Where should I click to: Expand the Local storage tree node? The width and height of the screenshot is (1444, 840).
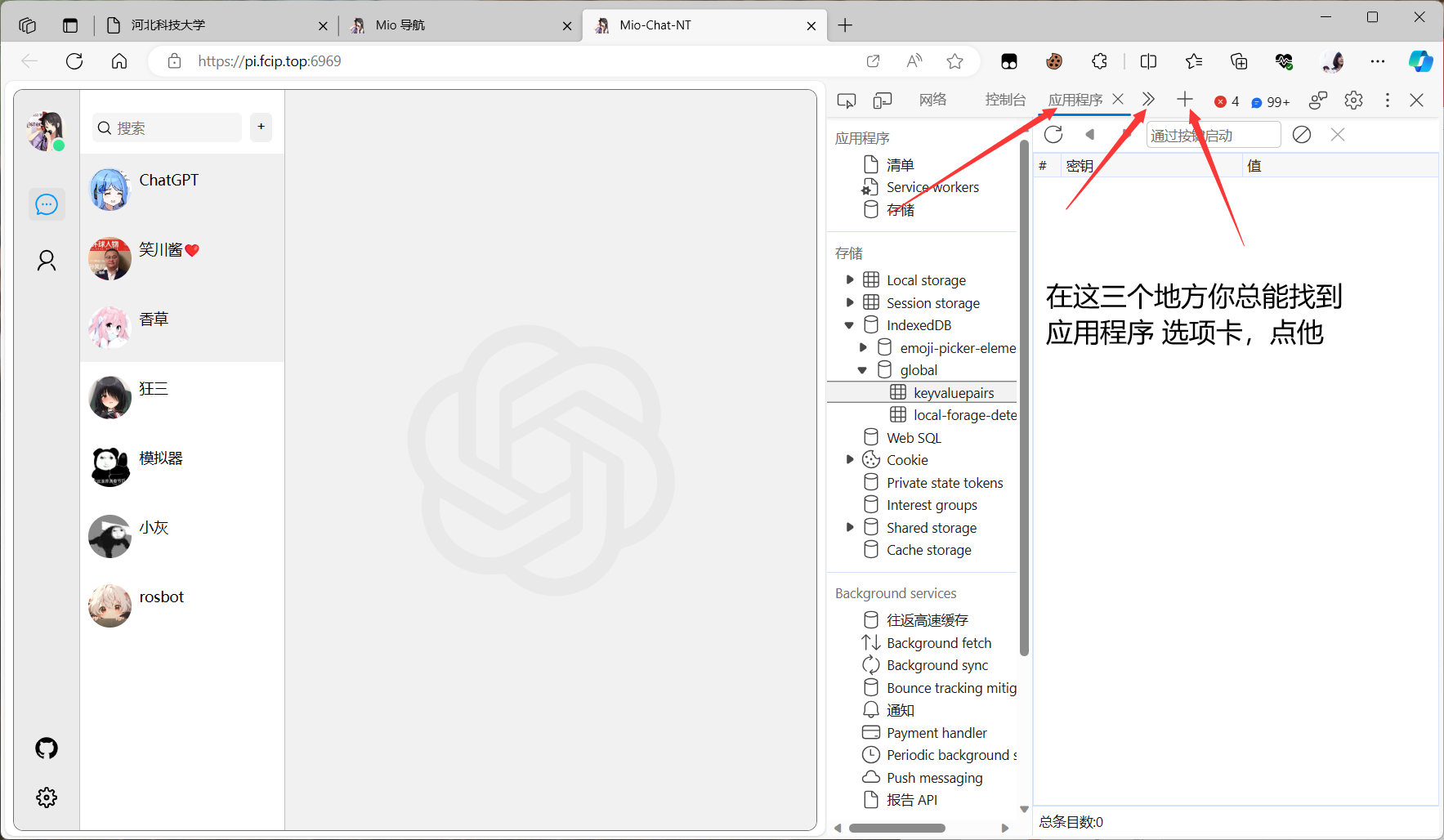click(x=850, y=280)
